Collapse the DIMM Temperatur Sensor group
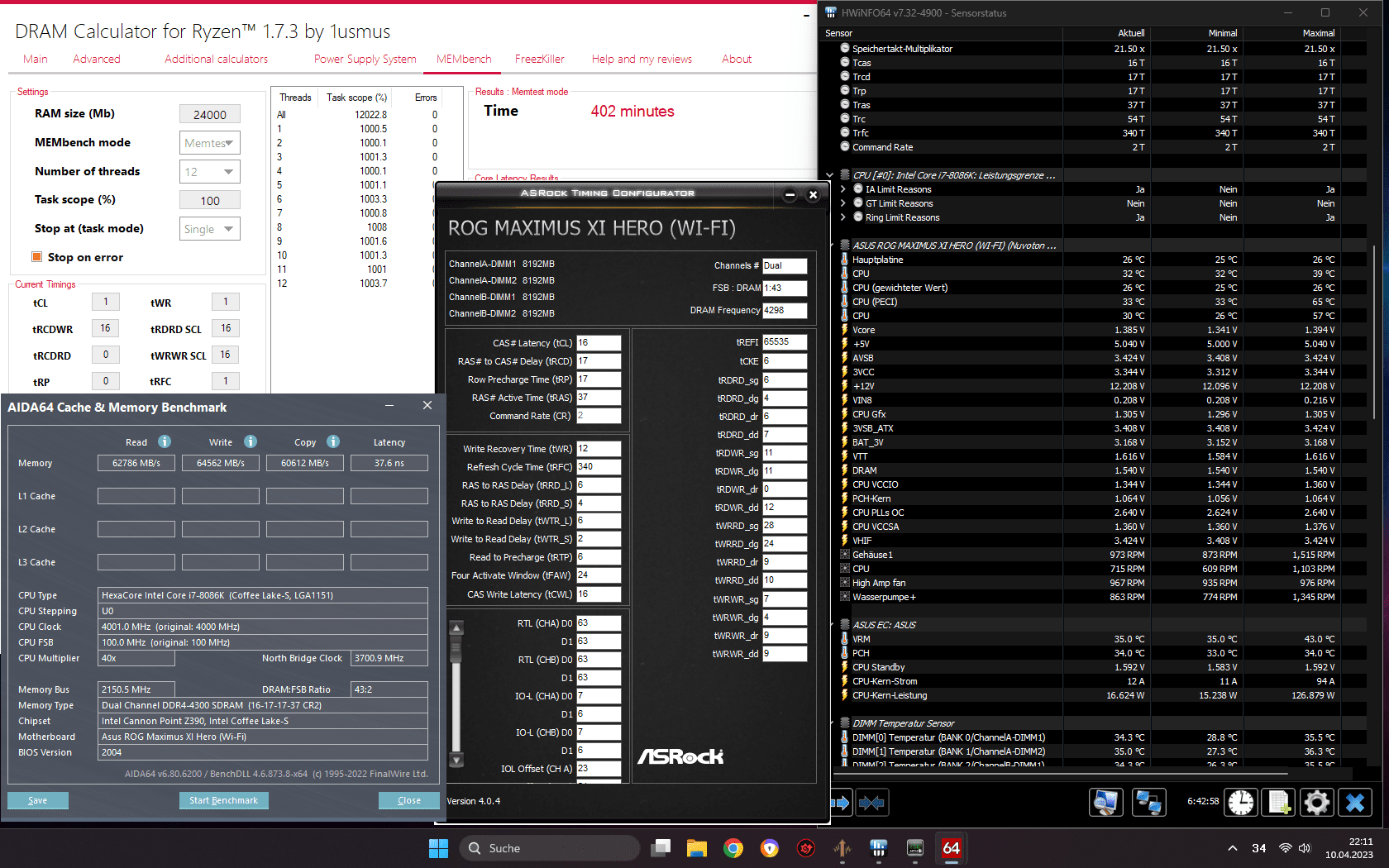 831,723
